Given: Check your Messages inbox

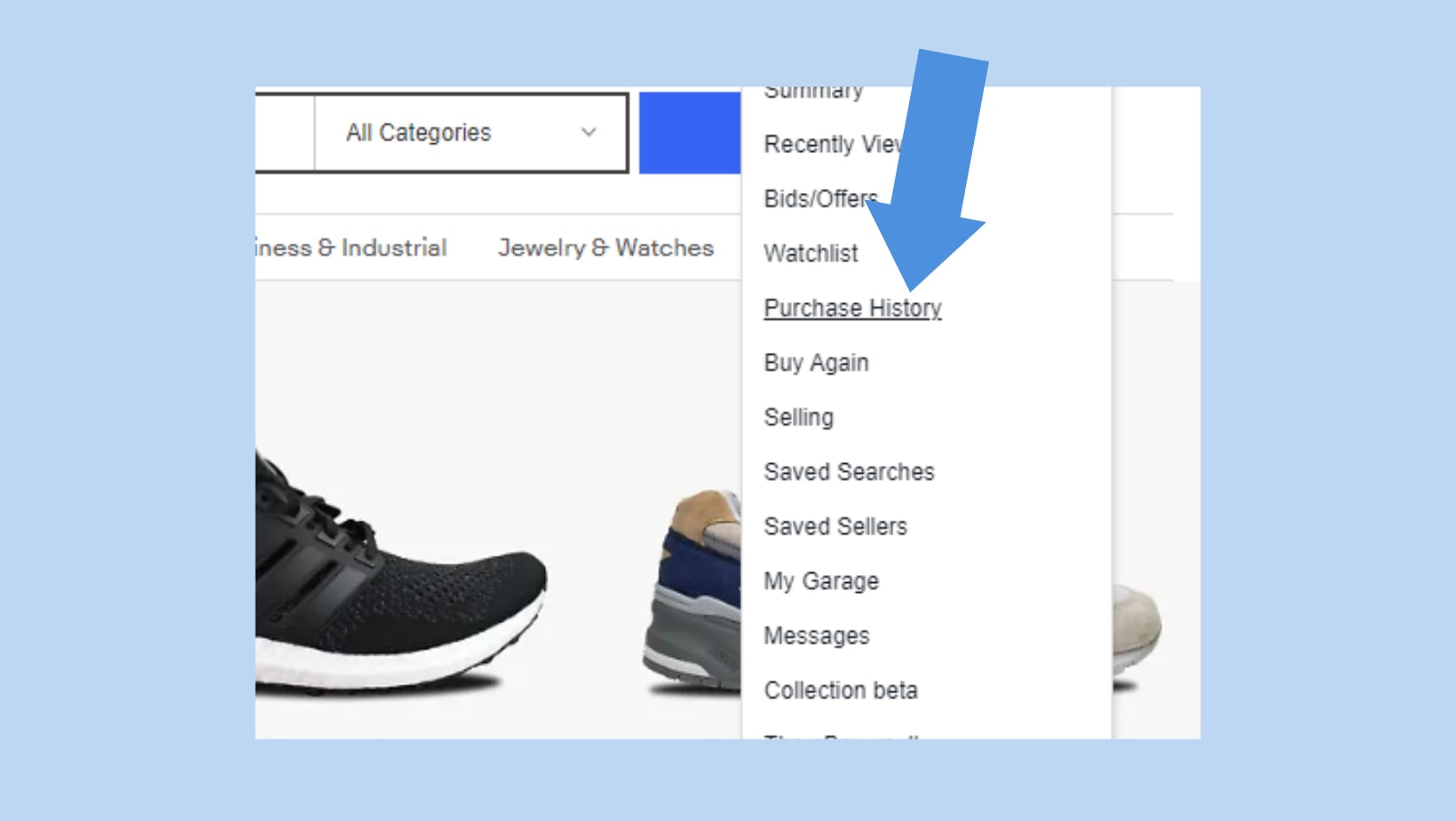Looking at the screenshot, I should pyautogui.click(x=816, y=635).
